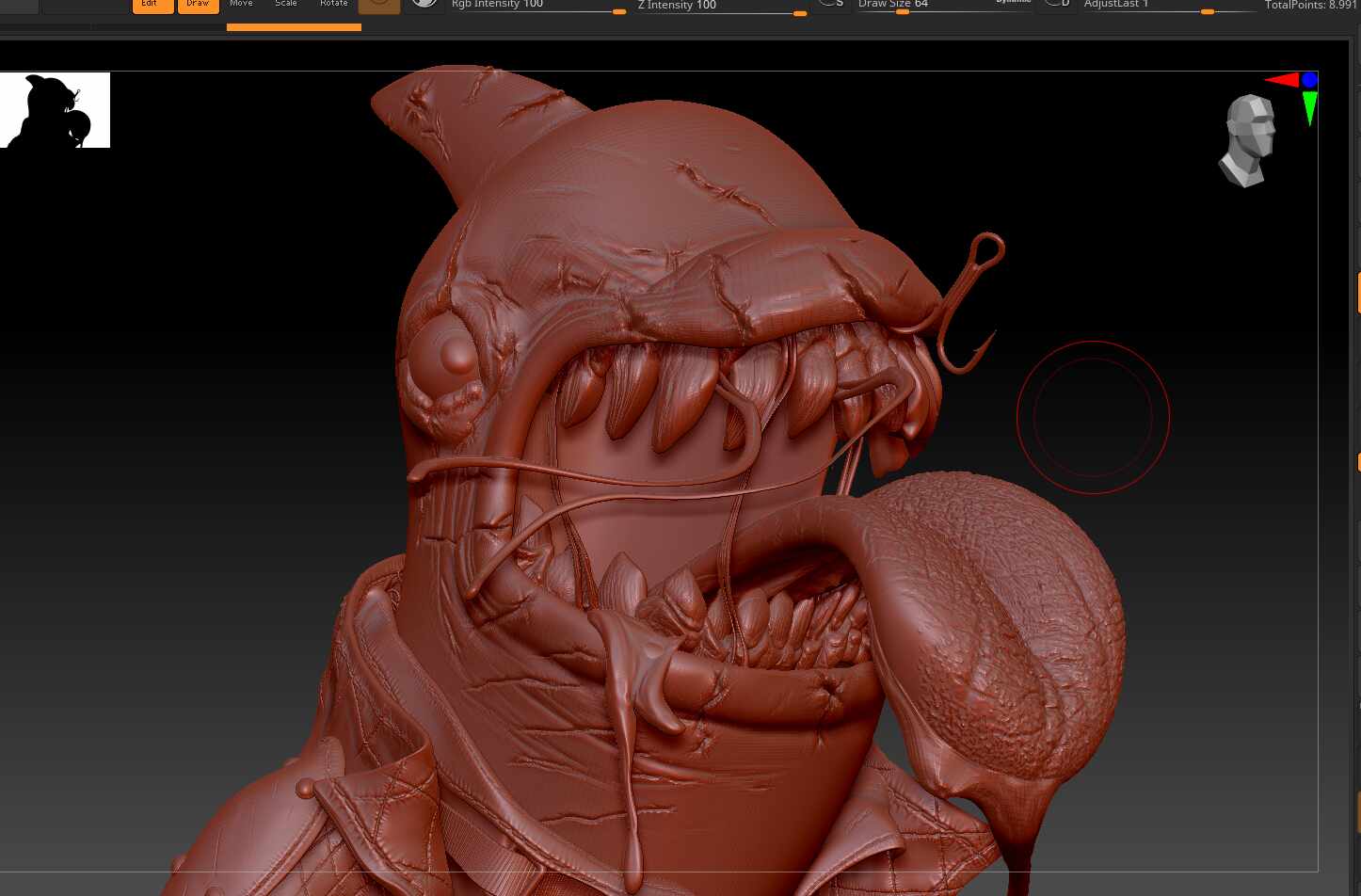Viewport: 1361px width, 896px height.
Task: Activate the Rotate transform mode
Action: click(x=333, y=6)
